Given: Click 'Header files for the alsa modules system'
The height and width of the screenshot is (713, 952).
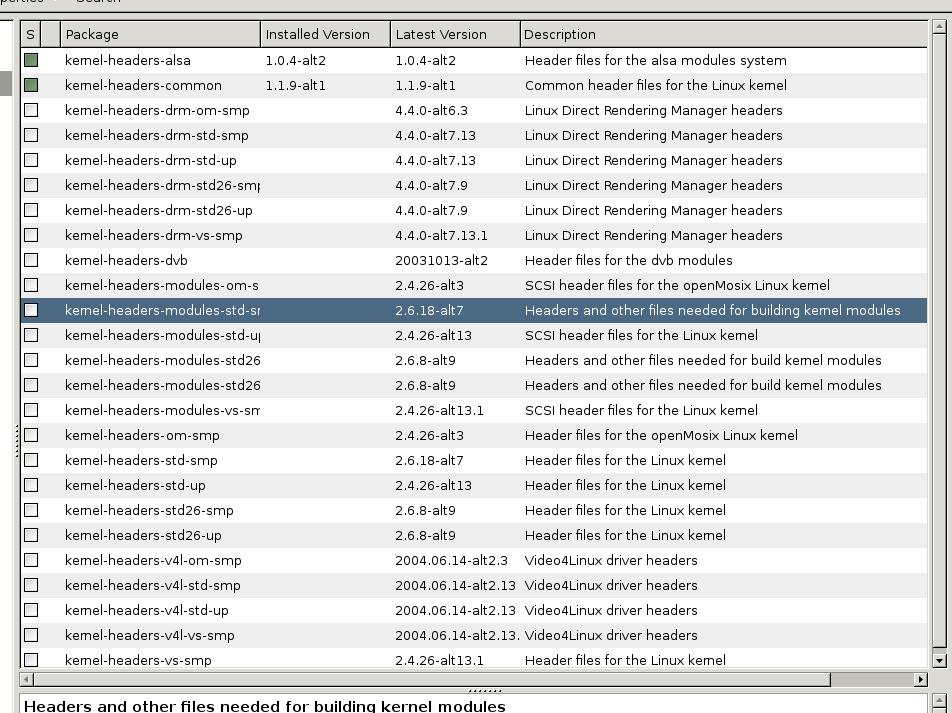Looking at the screenshot, I should [656, 60].
